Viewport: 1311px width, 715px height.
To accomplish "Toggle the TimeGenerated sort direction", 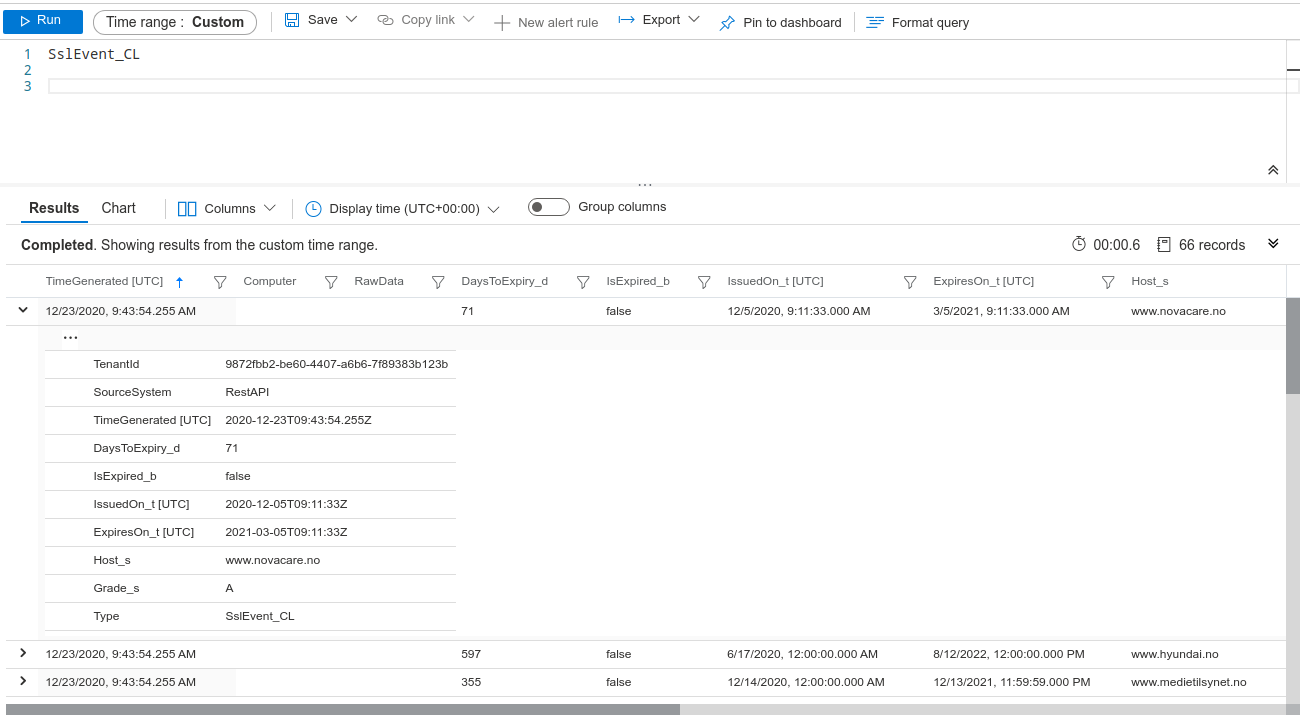I will 180,281.
